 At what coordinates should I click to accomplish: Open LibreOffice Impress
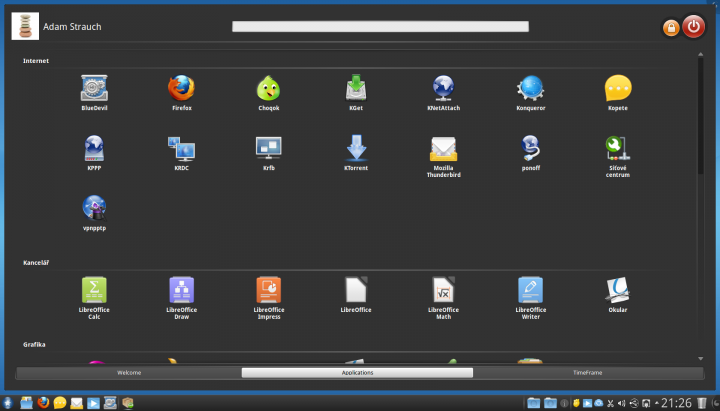269,298
